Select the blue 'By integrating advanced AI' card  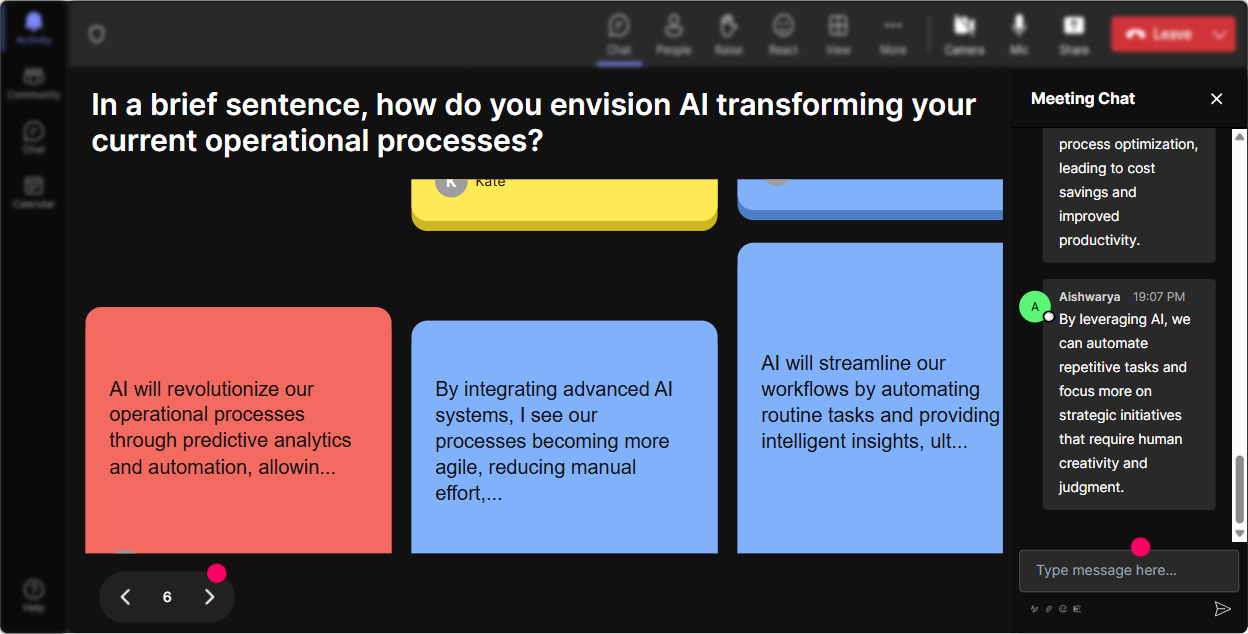(564, 437)
